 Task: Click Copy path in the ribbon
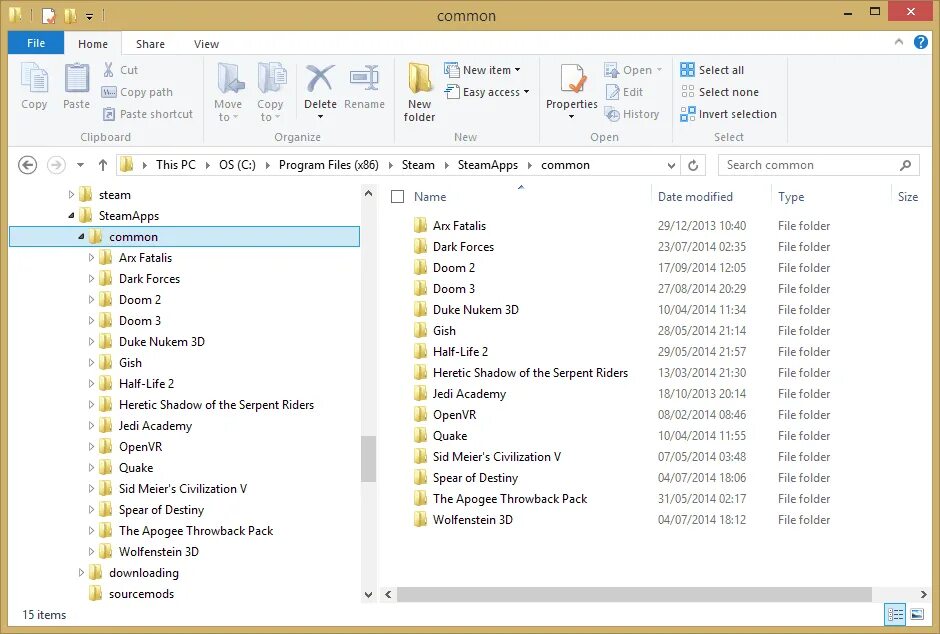point(138,92)
